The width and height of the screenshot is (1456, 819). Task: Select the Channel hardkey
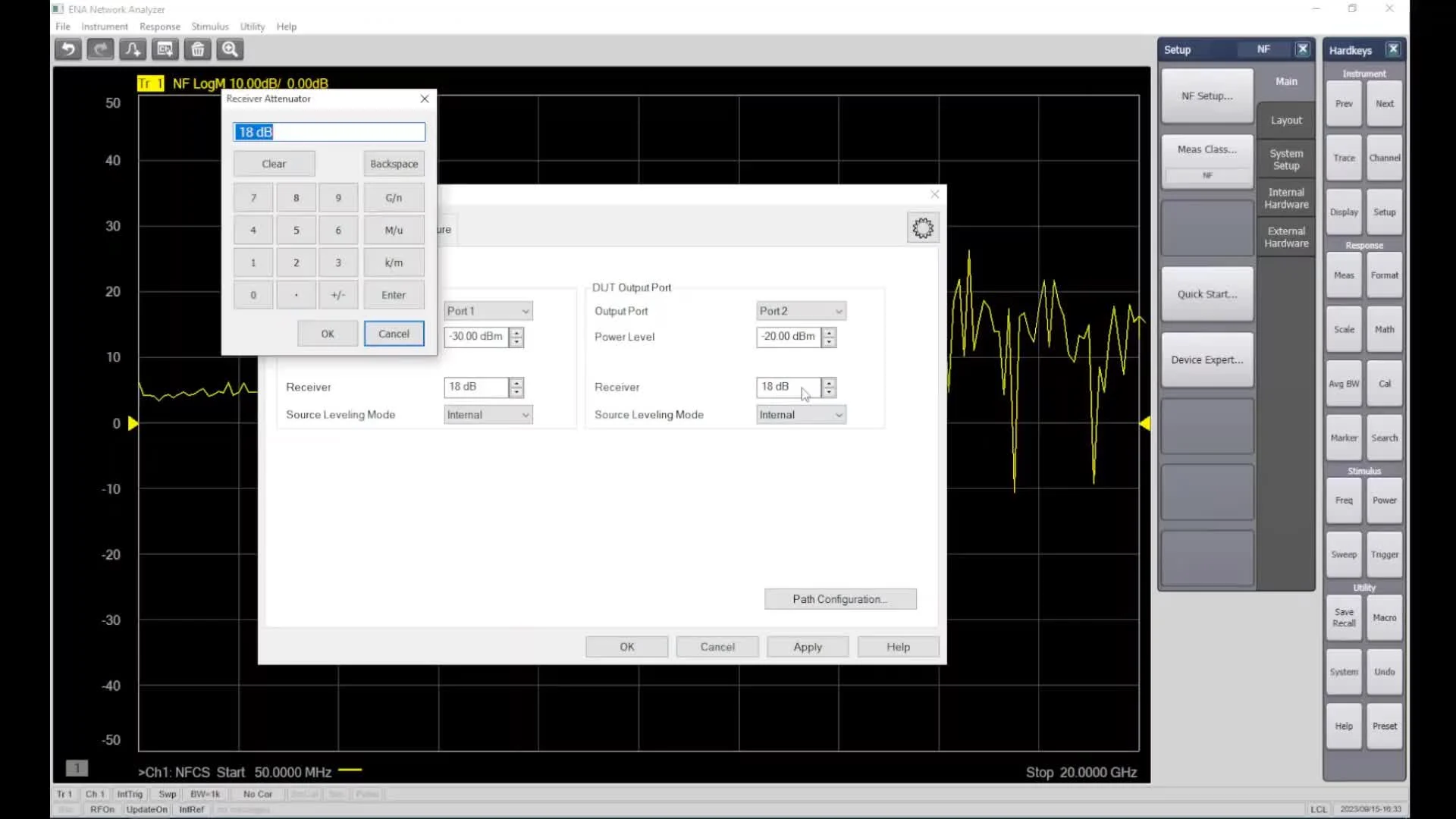(1385, 158)
